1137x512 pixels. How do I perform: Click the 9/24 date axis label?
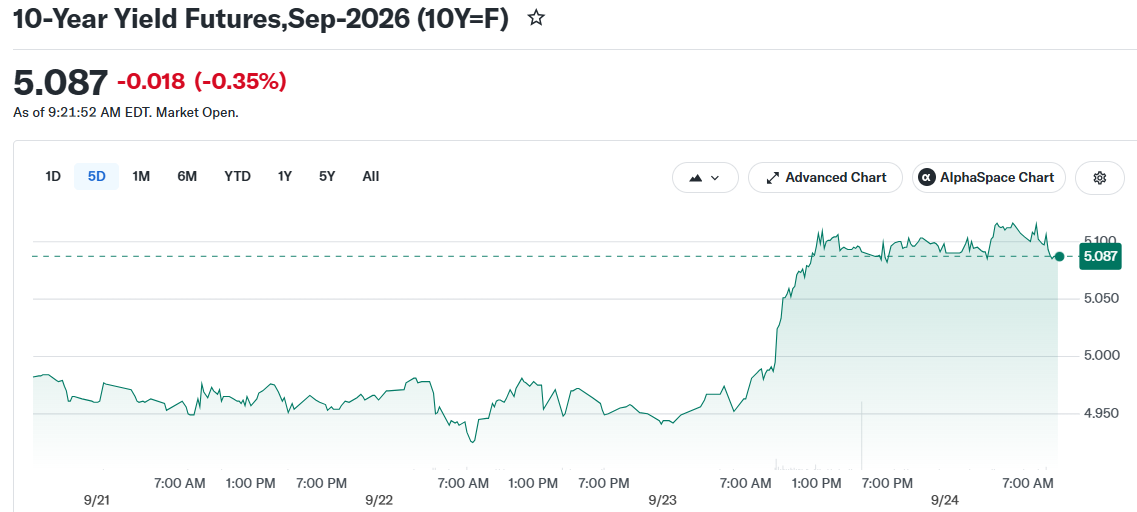[x=945, y=500]
